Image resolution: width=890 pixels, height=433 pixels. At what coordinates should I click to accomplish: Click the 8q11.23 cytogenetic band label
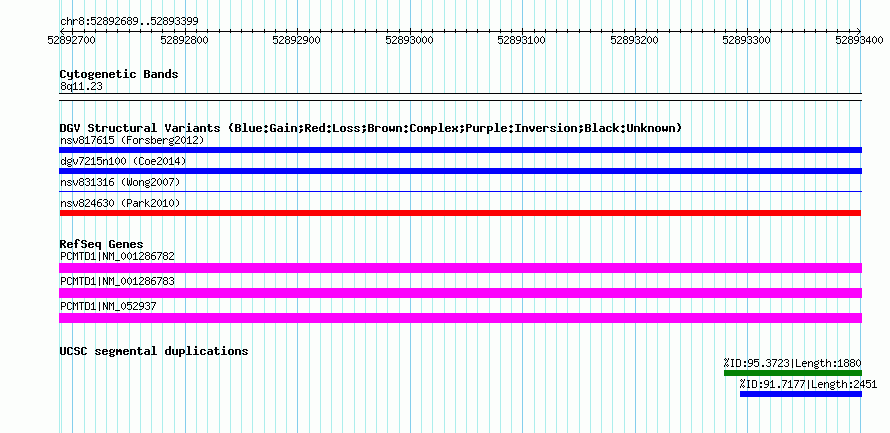tap(81, 86)
